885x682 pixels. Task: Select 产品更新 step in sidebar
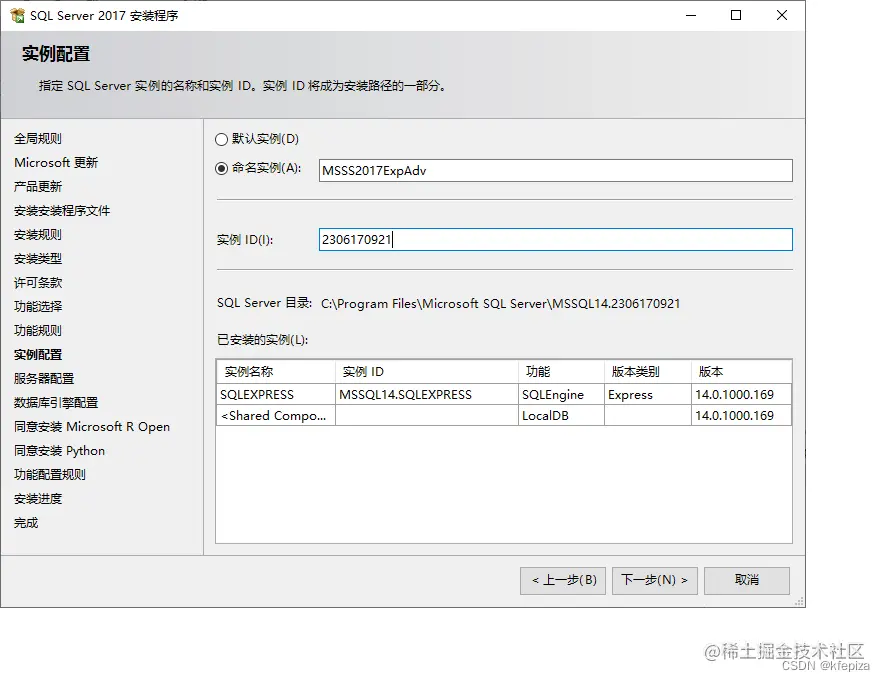tap(38, 186)
